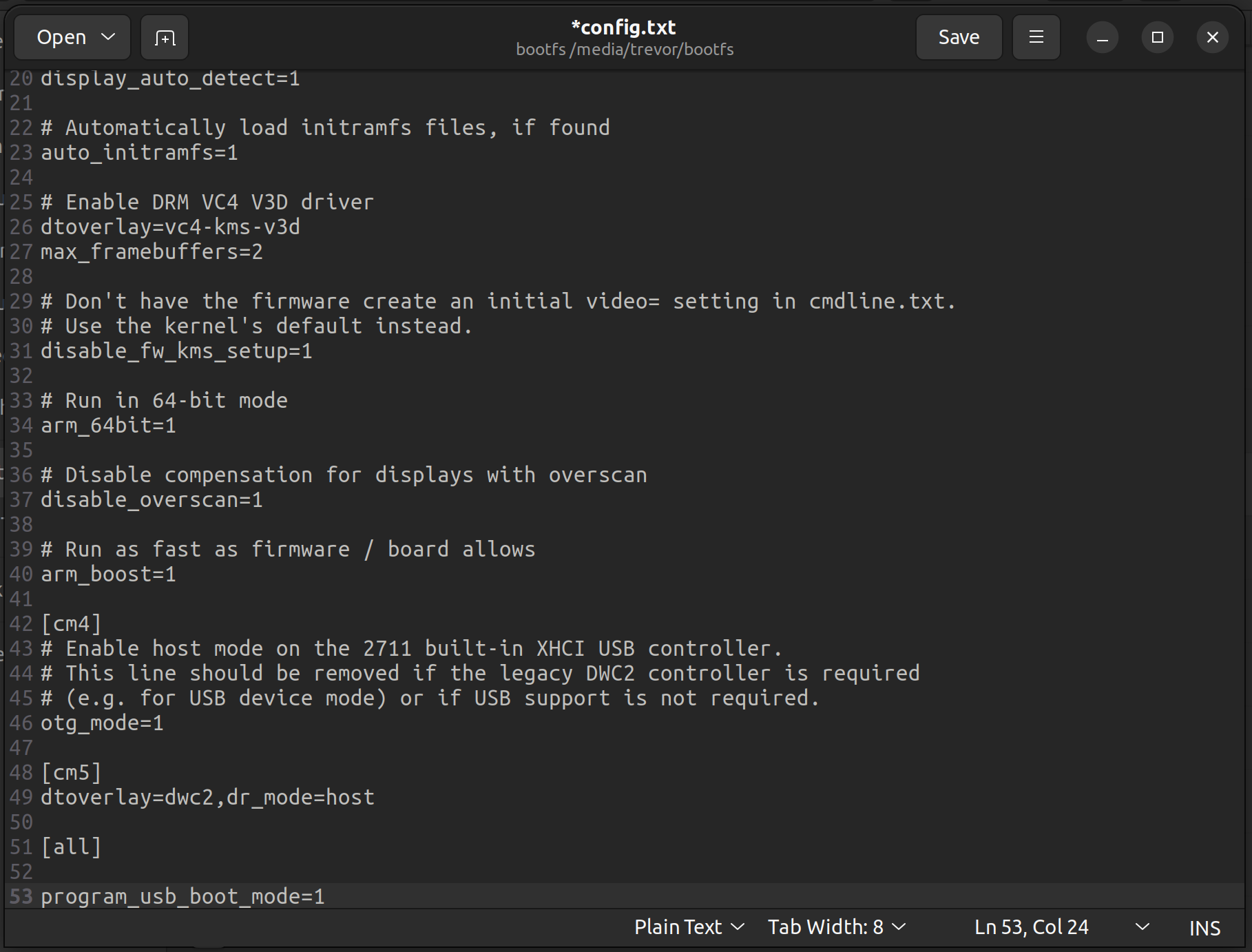Image resolution: width=1252 pixels, height=952 pixels.
Task: Place cursor on arm_boost=1 line
Action: (x=109, y=575)
